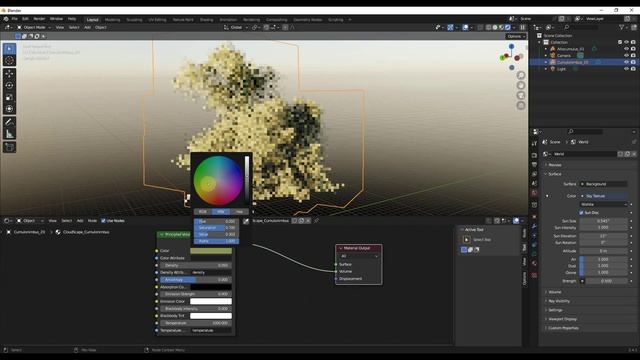Activate the Annotate tool
The image size is (640, 360).
pyautogui.click(x=9, y=122)
